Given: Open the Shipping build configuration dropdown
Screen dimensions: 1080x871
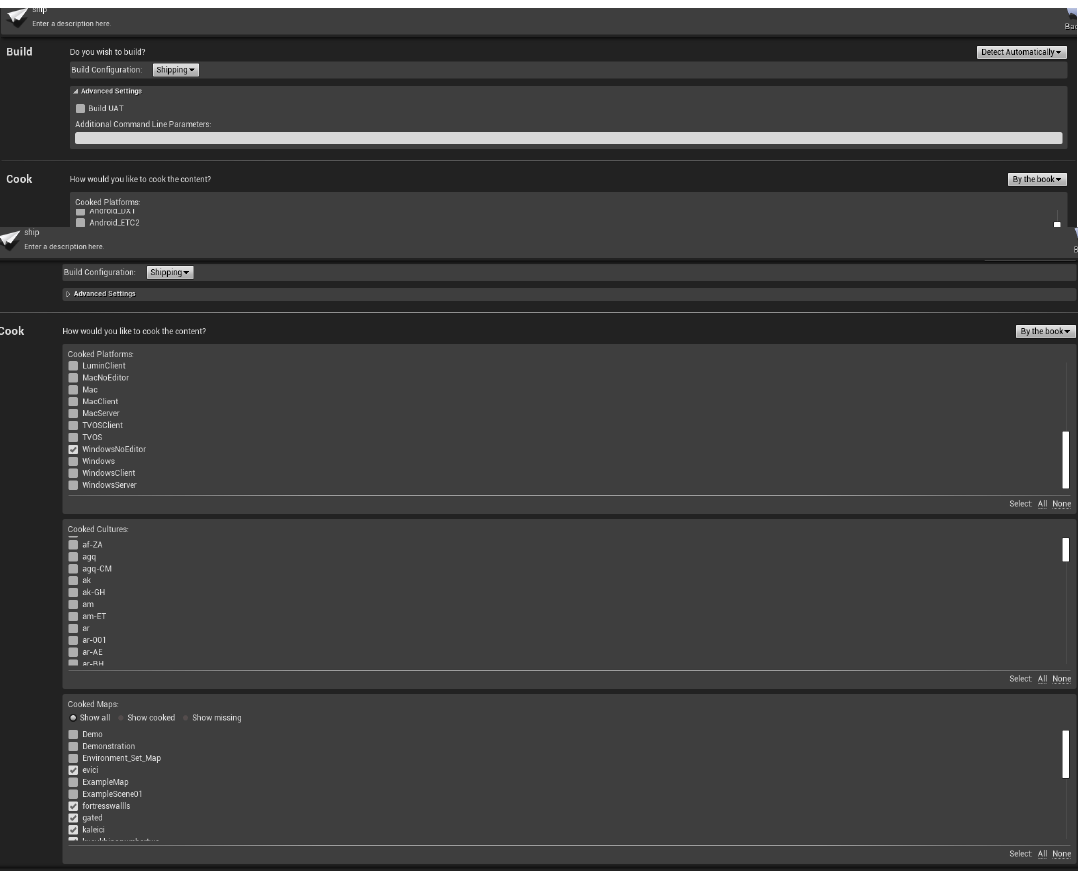Looking at the screenshot, I should [174, 69].
